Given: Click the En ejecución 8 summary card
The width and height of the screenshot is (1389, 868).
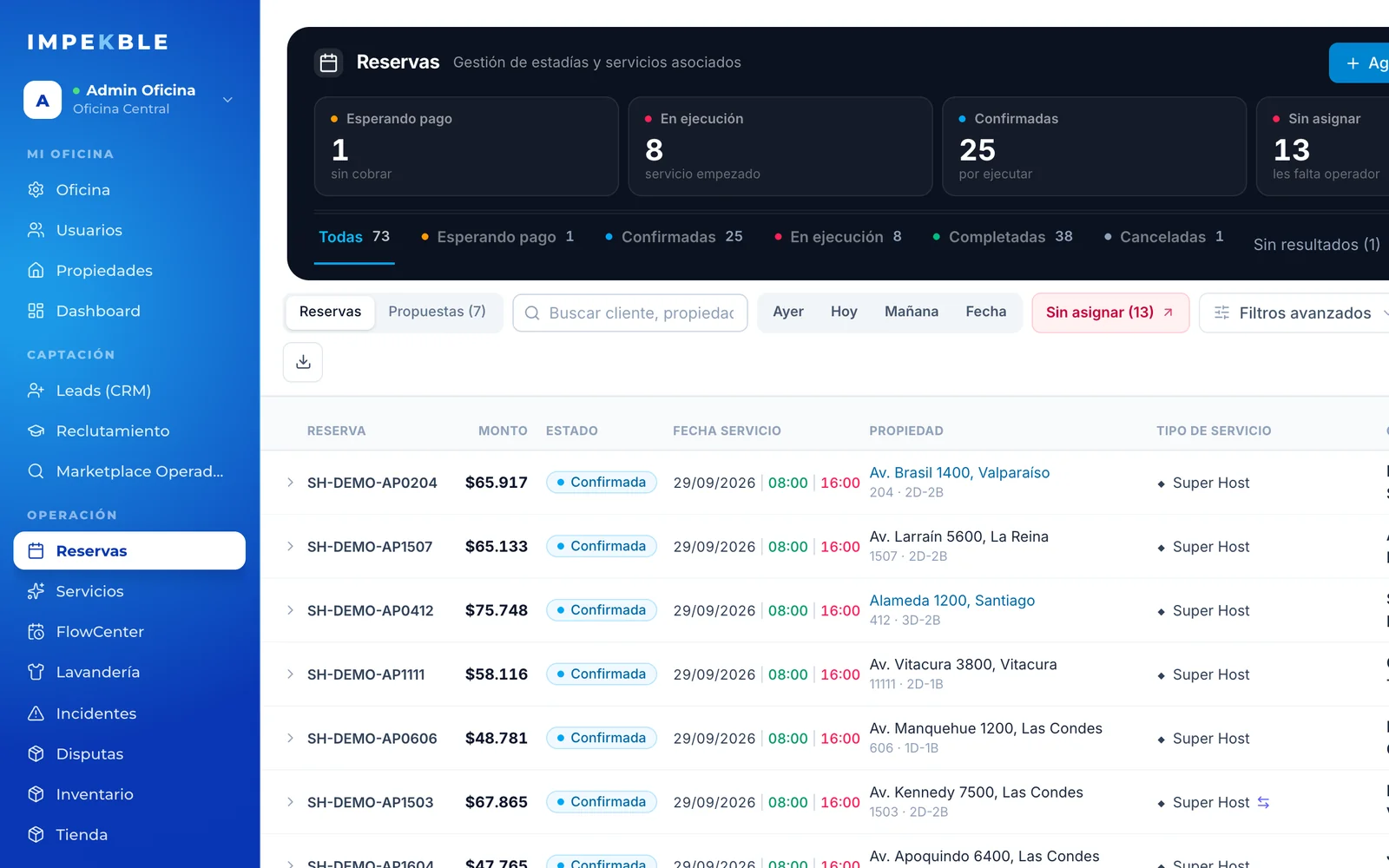Looking at the screenshot, I should (780, 146).
